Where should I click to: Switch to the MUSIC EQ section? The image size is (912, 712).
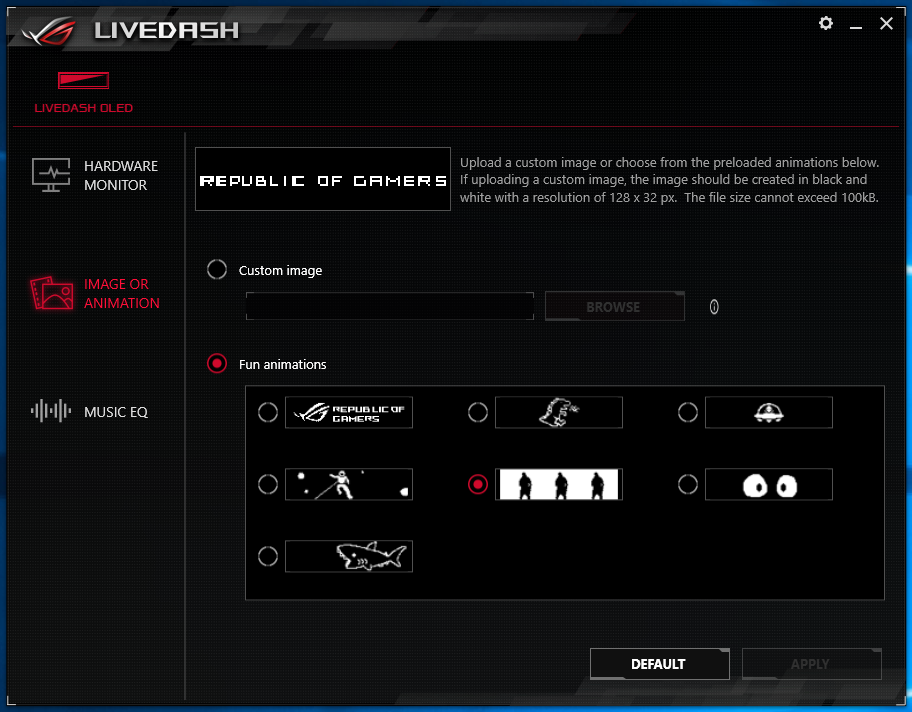116,412
